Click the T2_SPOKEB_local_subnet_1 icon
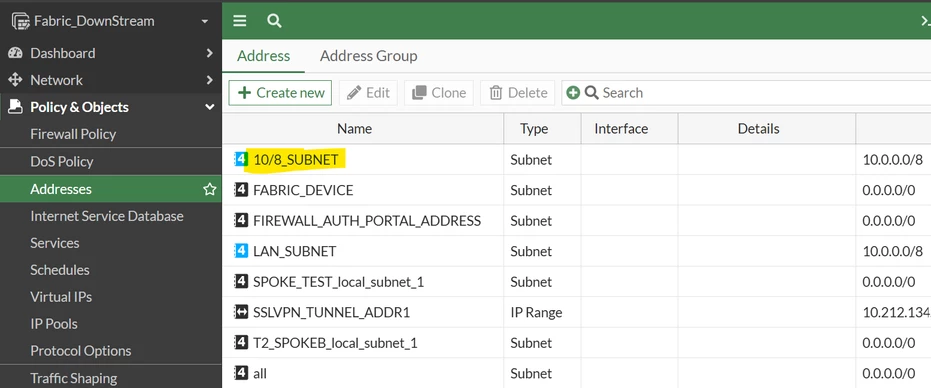The height and width of the screenshot is (388, 931). point(241,343)
